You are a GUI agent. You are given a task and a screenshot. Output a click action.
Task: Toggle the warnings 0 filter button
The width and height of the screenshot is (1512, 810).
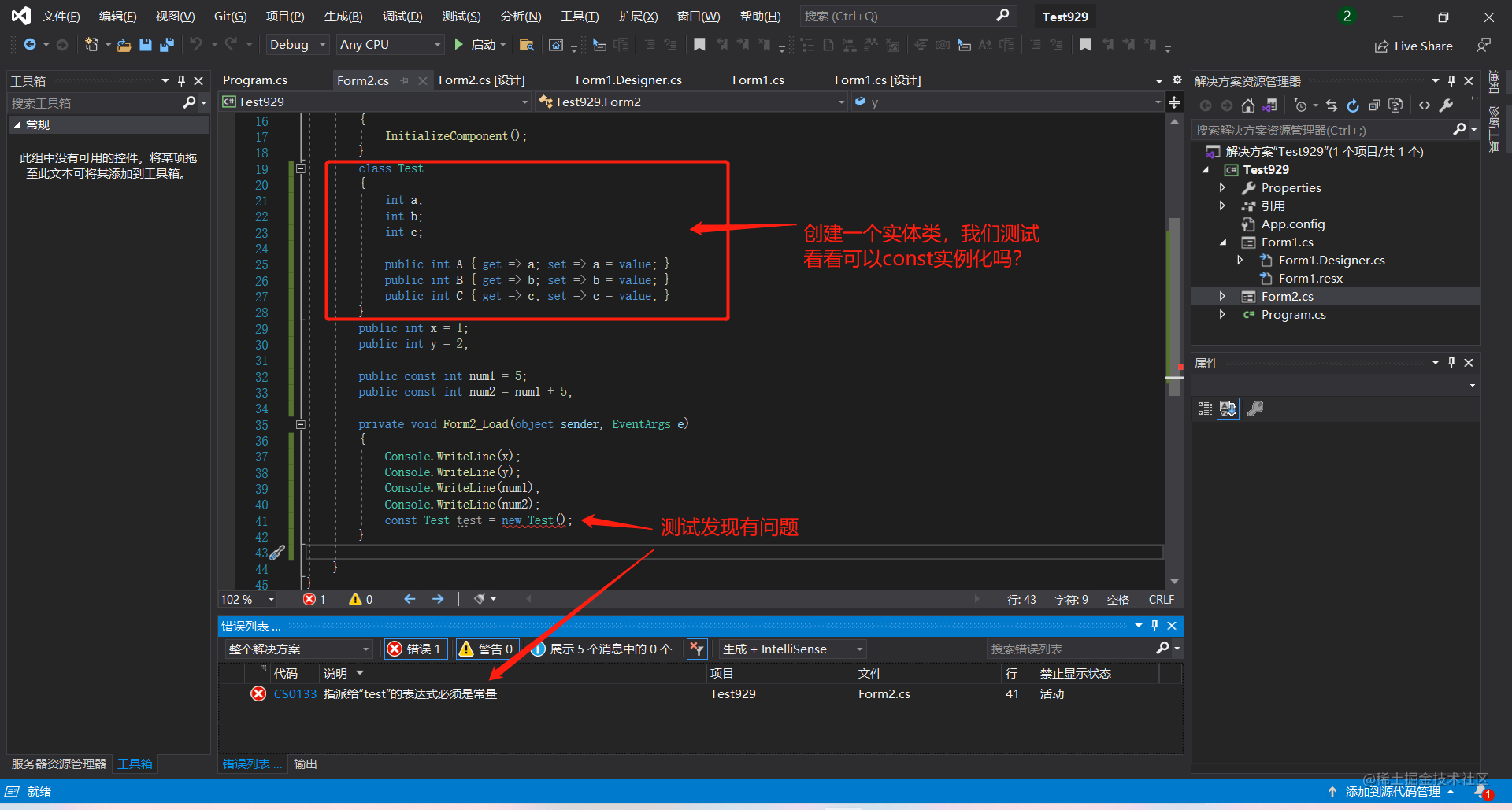(x=488, y=649)
